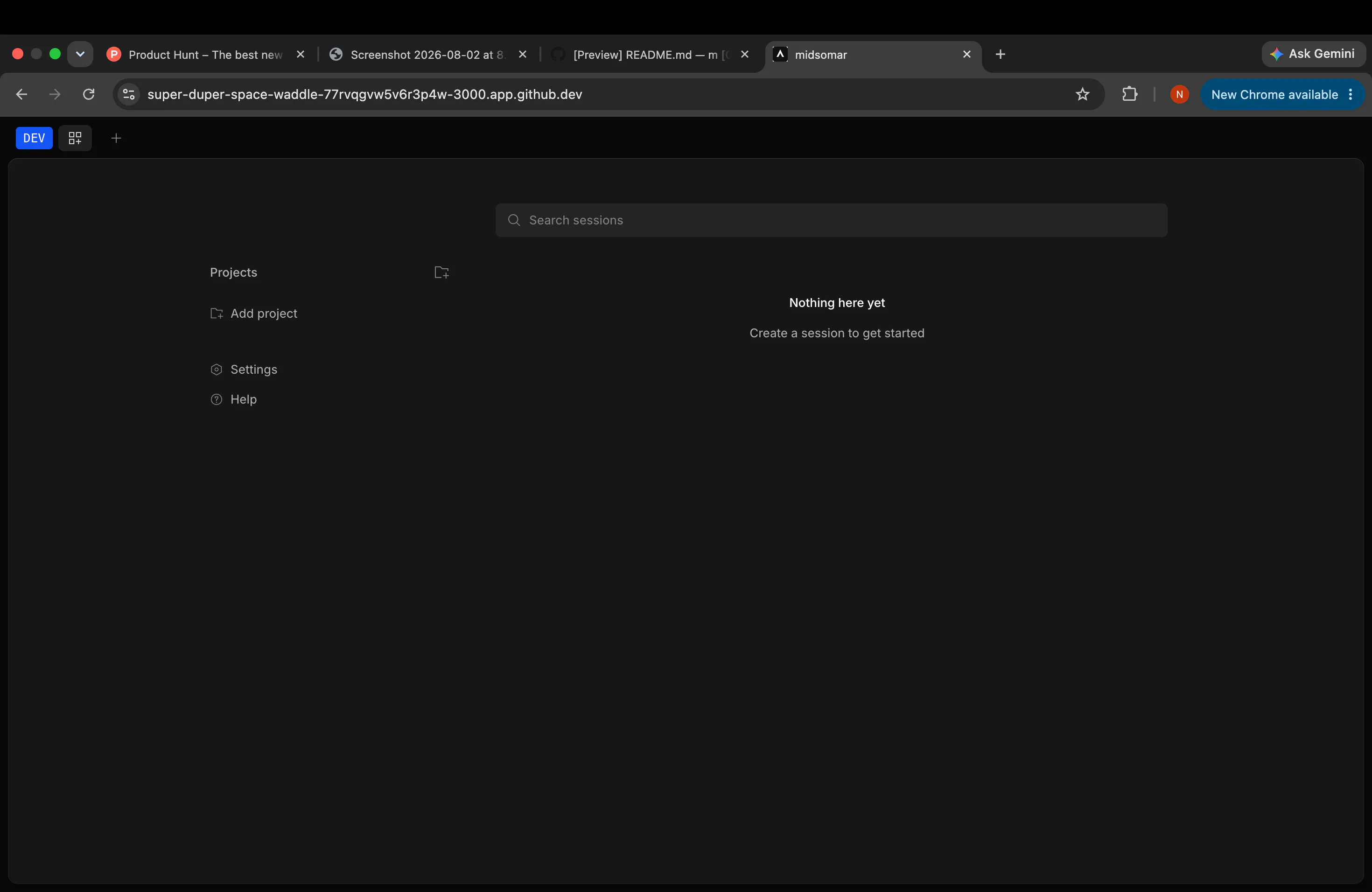Bookmark this page with the star icon
The height and width of the screenshot is (892, 1372).
click(x=1082, y=95)
